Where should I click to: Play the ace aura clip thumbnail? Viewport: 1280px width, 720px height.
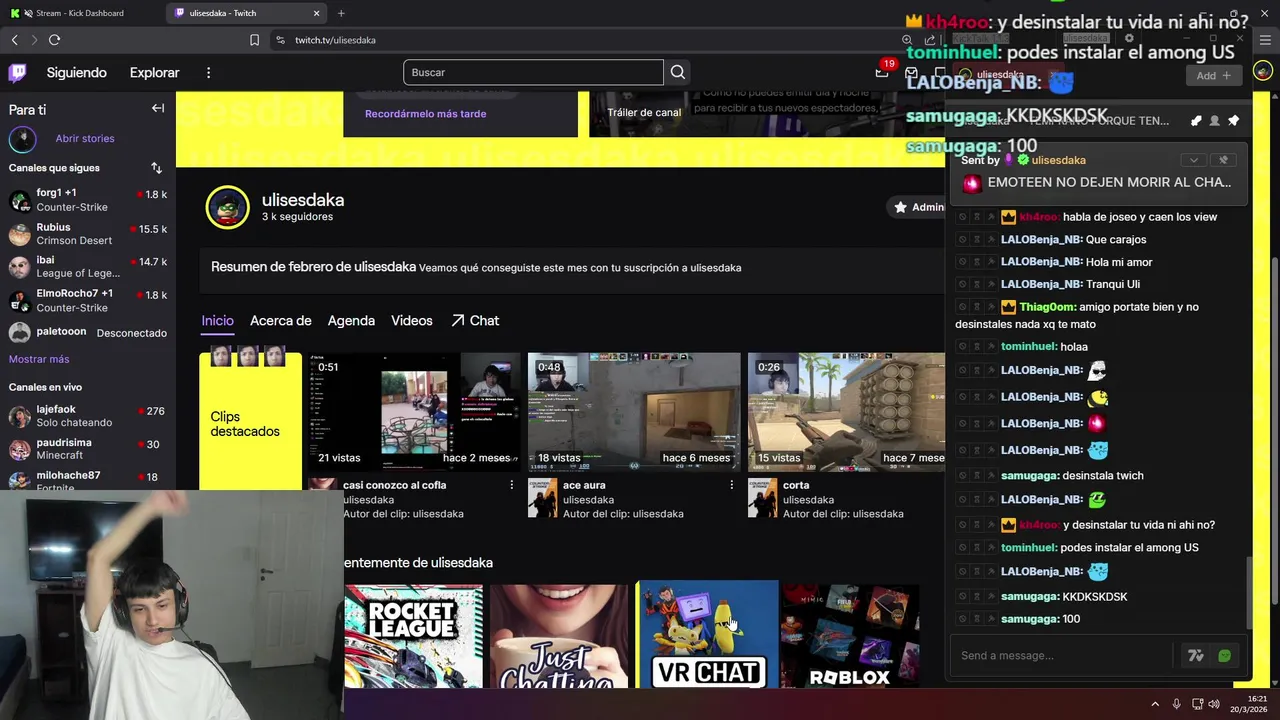coord(634,411)
